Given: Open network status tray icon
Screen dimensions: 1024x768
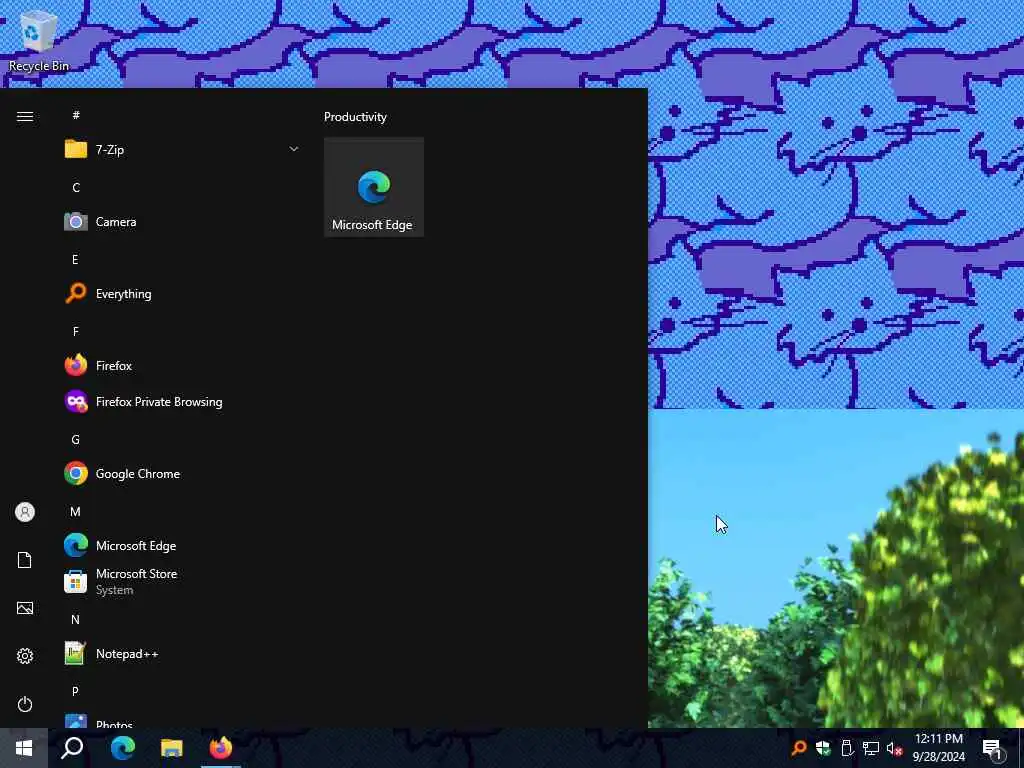Looking at the screenshot, I should pyautogui.click(x=871, y=748).
